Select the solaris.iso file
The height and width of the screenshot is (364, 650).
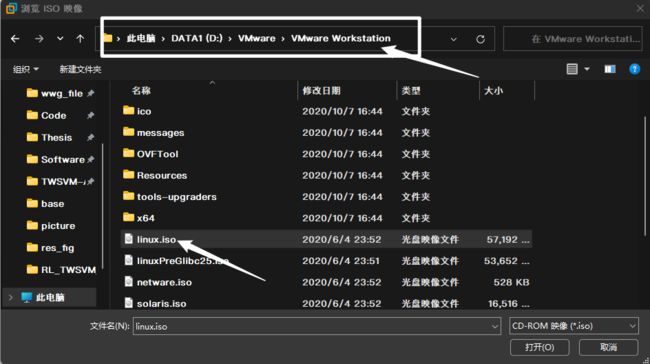tap(326, 303)
